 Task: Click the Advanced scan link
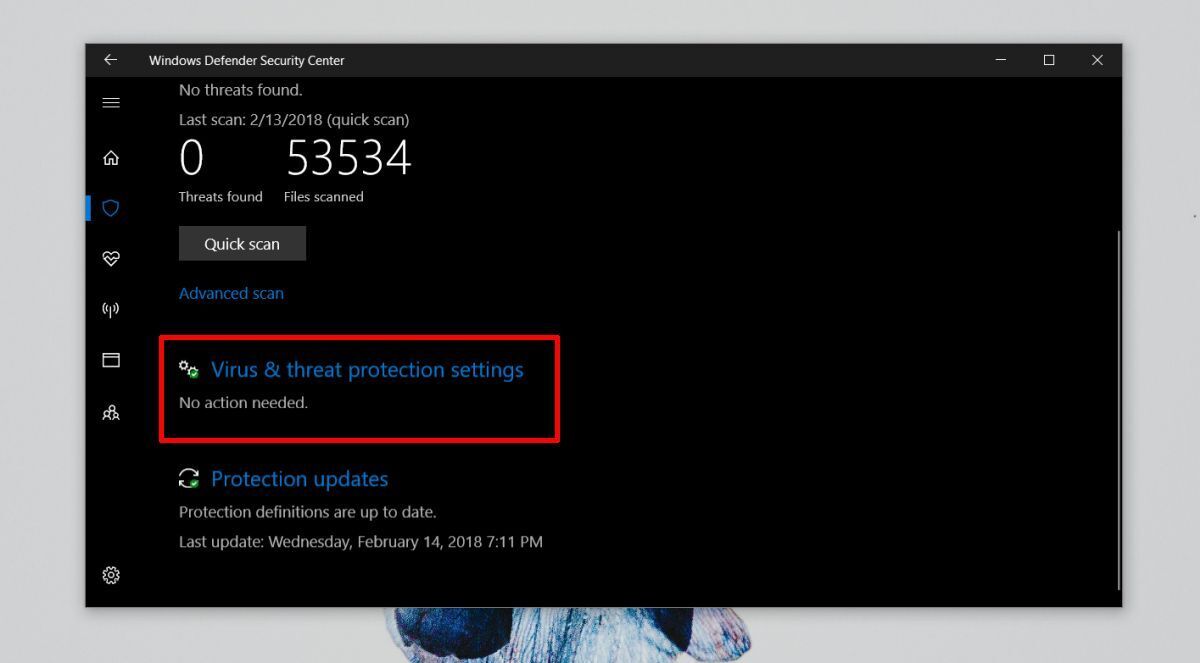[x=231, y=292]
